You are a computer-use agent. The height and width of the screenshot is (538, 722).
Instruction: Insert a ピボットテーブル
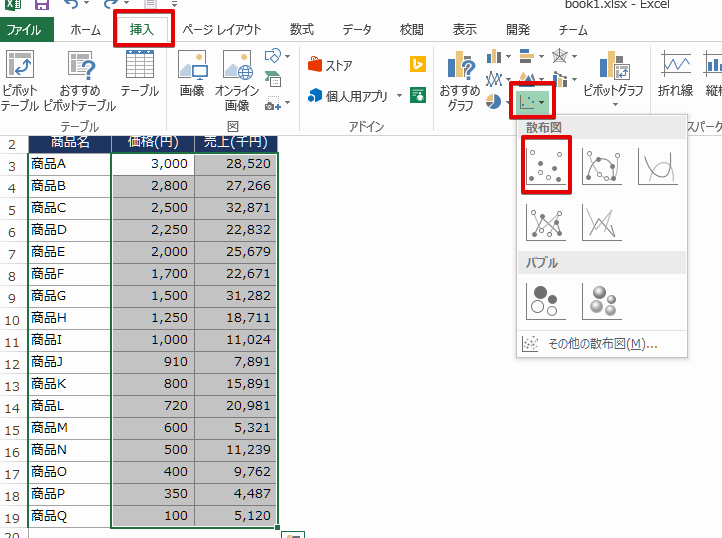(x=19, y=81)
